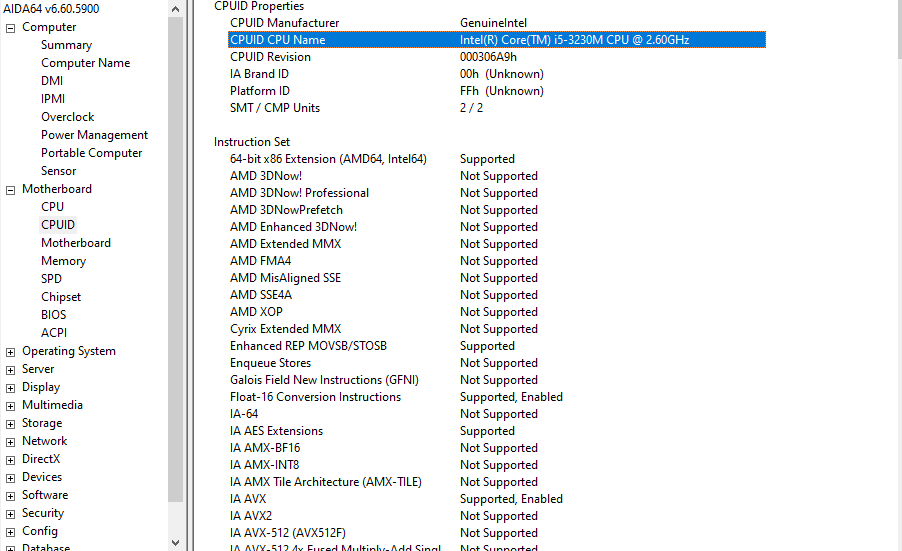Select the Enqueue Stores row
Screen dimensions: 902x551
point(497,363)
